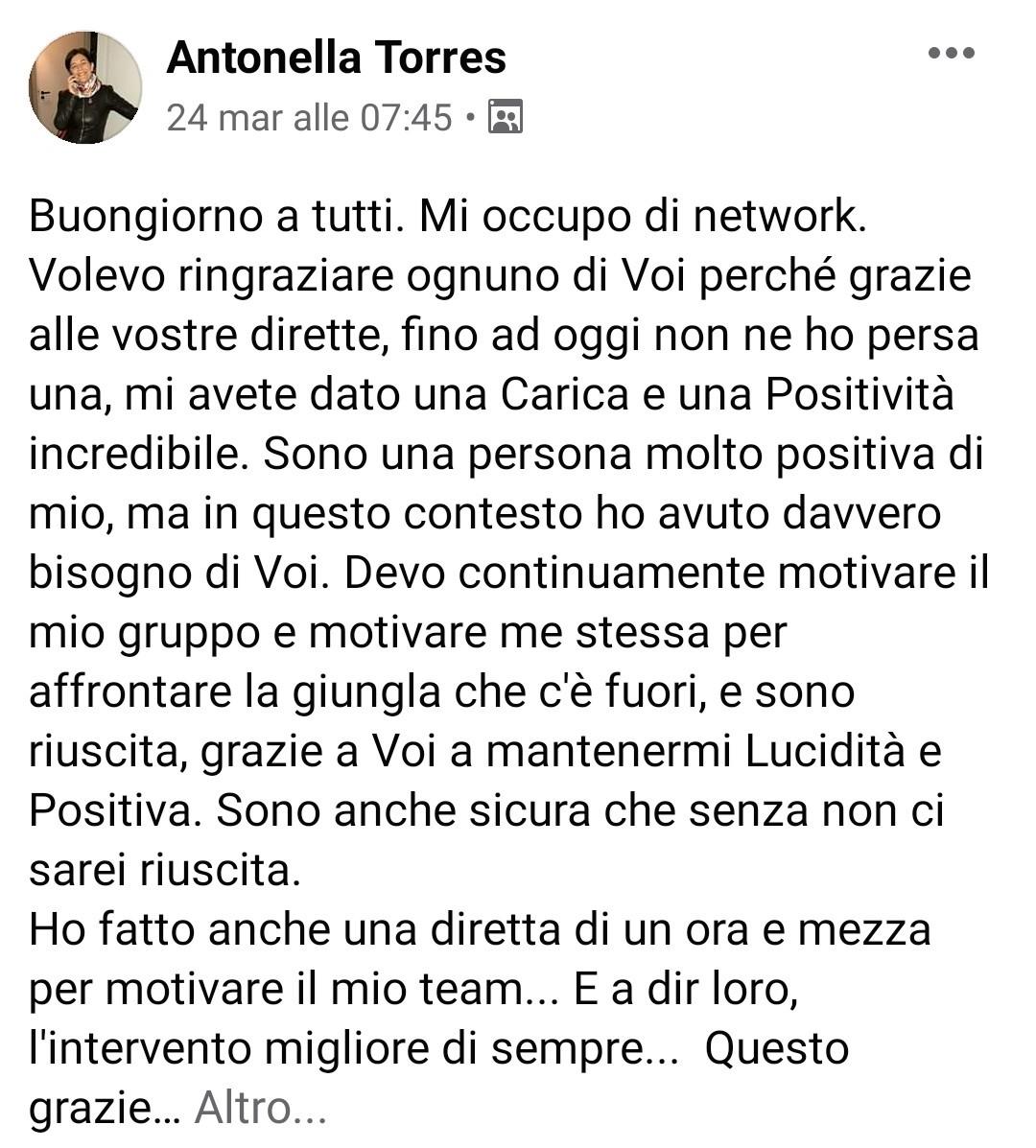
Task: Tap the line 'mio, ma in questo contesto'
Action: pyautogui.click(x=484, y=514)
